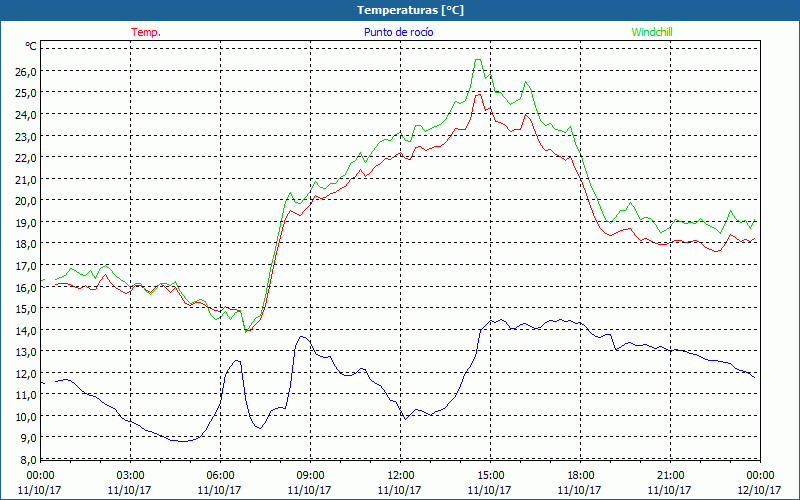
Task: Select the blue Punto de rocío legend label
Action: [398, 32]
